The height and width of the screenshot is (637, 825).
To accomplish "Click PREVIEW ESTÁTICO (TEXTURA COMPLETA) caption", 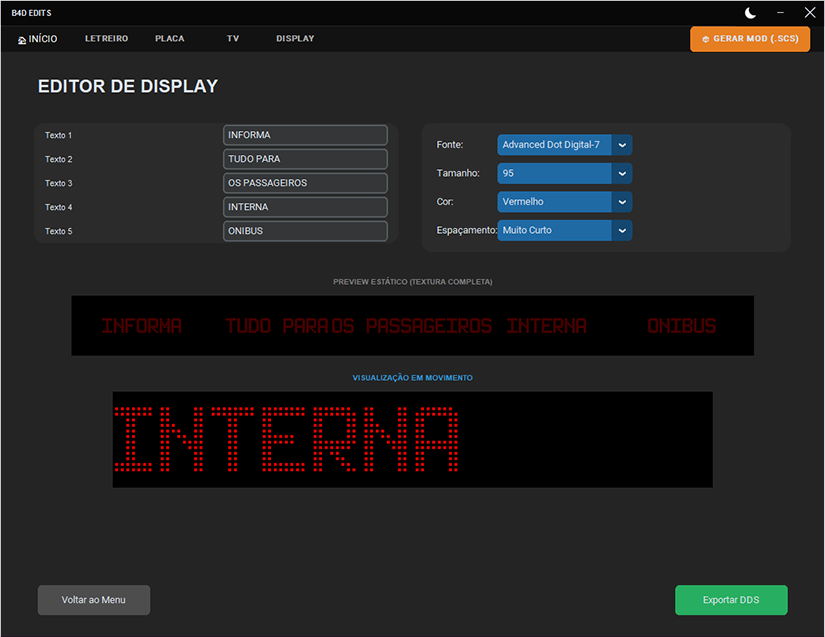I will coord(412,282).
